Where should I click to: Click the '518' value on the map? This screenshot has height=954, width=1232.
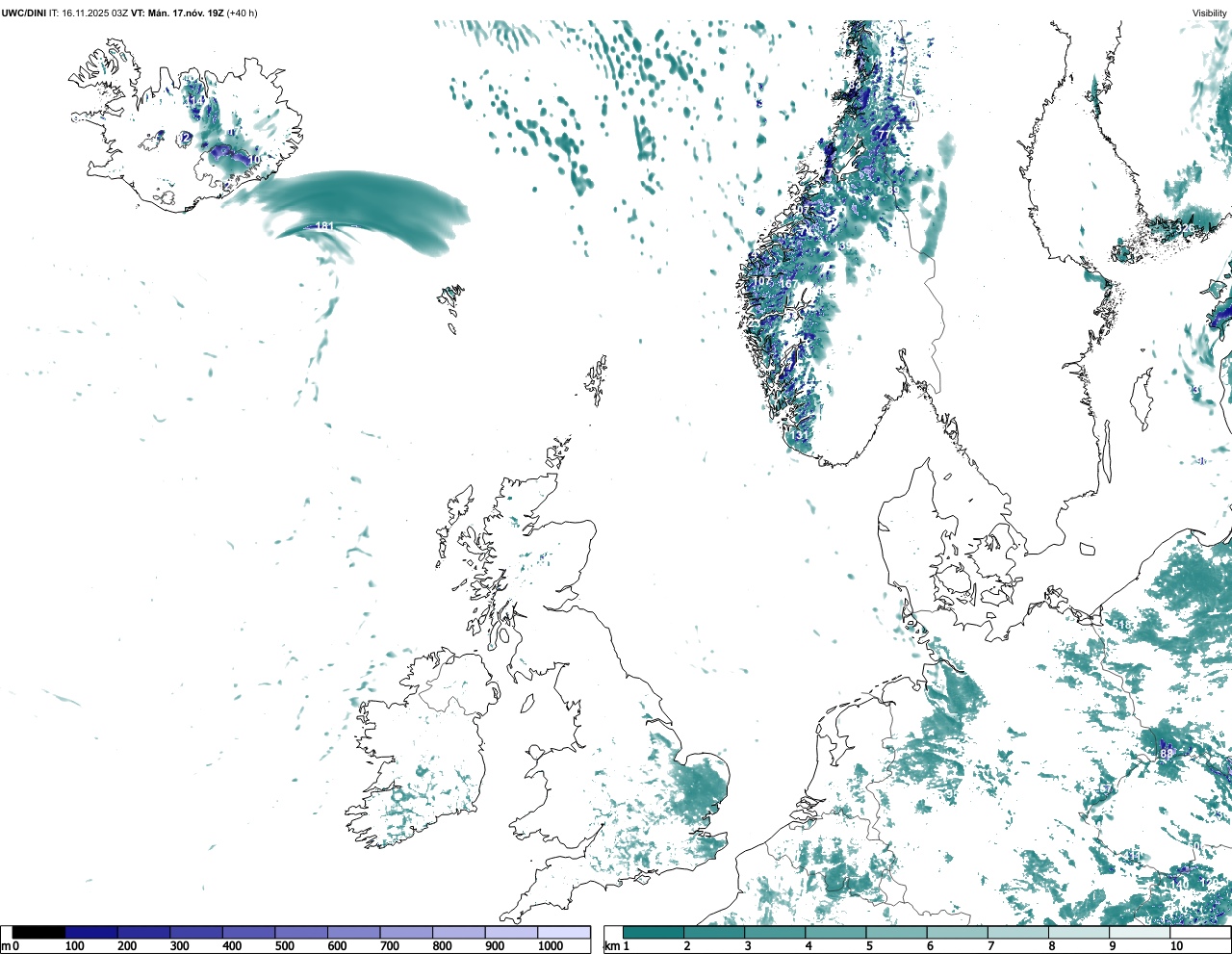click(x=1122, y=625)
